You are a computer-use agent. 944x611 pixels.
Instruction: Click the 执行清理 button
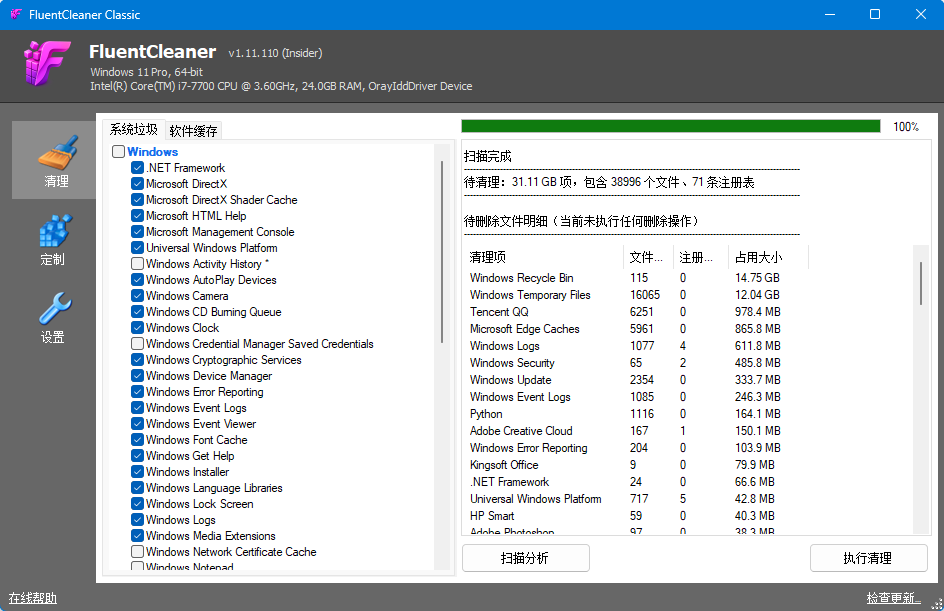tap(868, 558)
